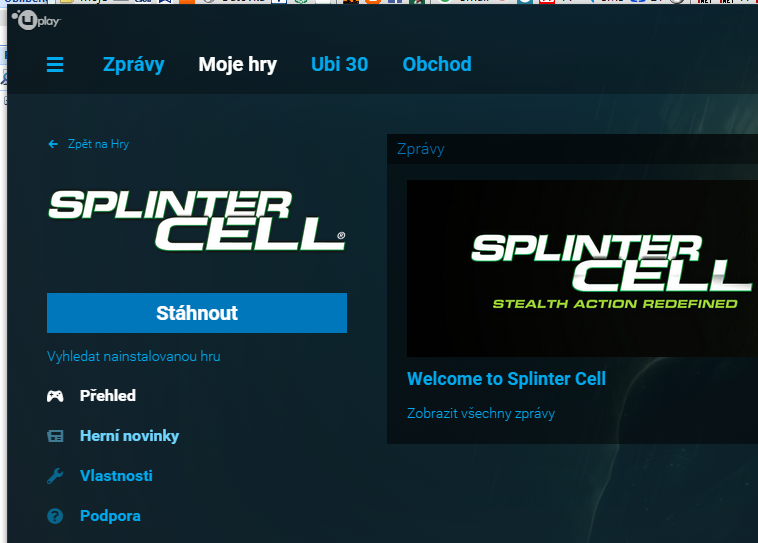Open the Vlastnosti menu label

[x=116, y=476]
